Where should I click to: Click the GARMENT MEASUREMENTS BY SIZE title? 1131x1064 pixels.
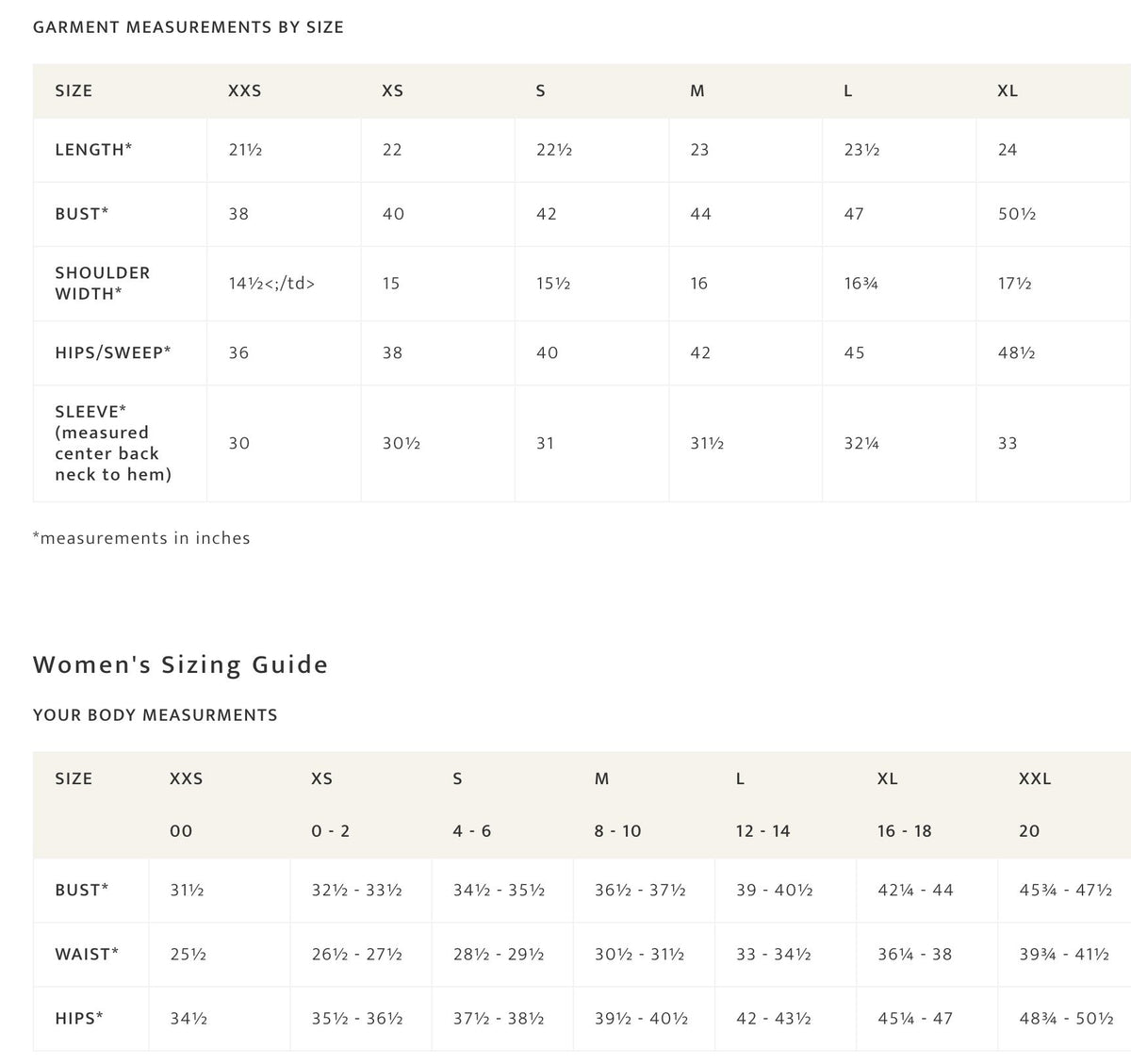pos(188,27)
